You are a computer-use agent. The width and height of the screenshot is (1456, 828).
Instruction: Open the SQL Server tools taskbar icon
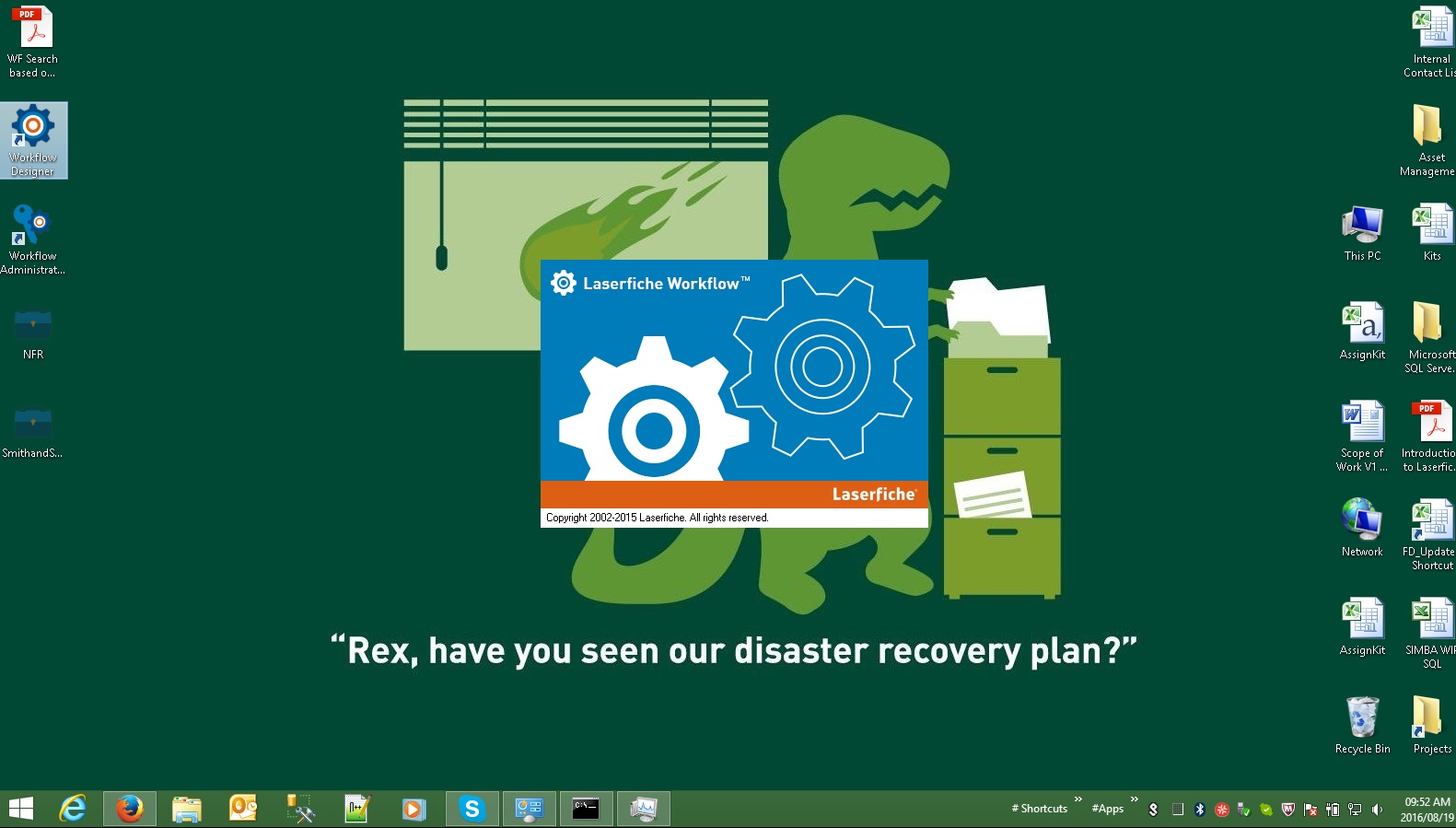coord(300,809)
